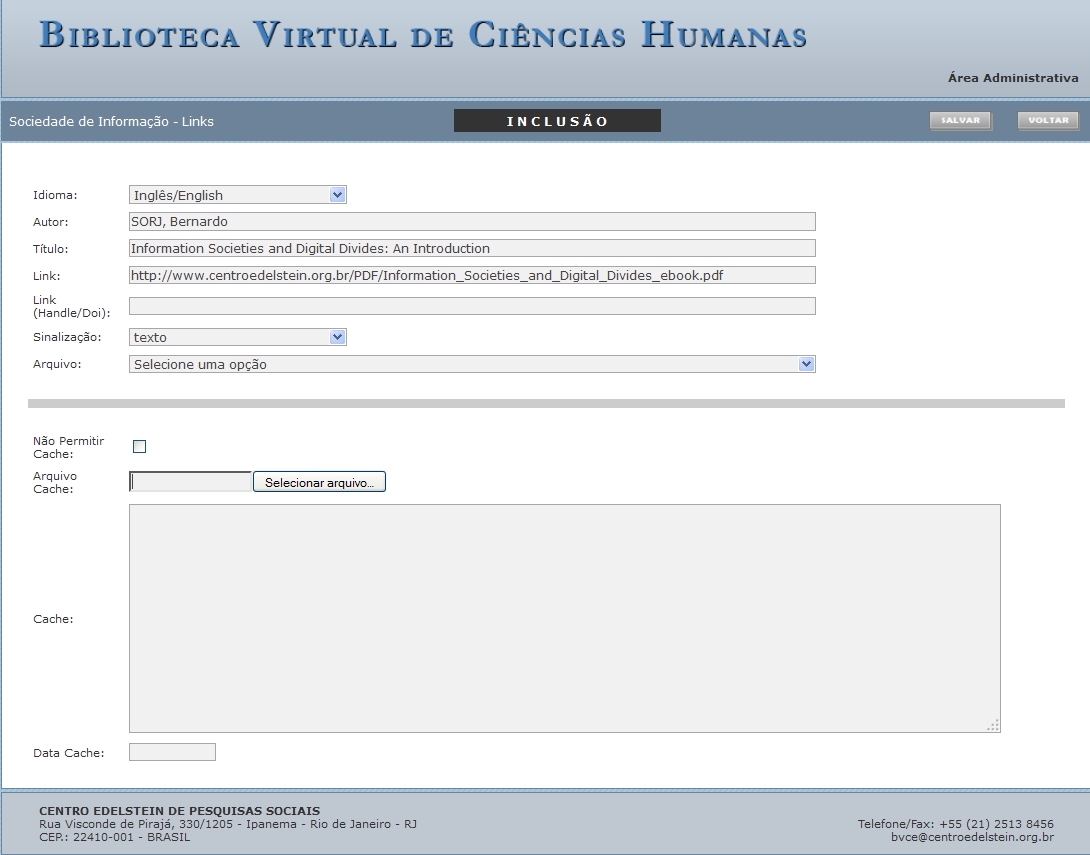Enable the Não Permitir Cache checkbox
This screenshot has height=855, width=1090.
point(139,447)
